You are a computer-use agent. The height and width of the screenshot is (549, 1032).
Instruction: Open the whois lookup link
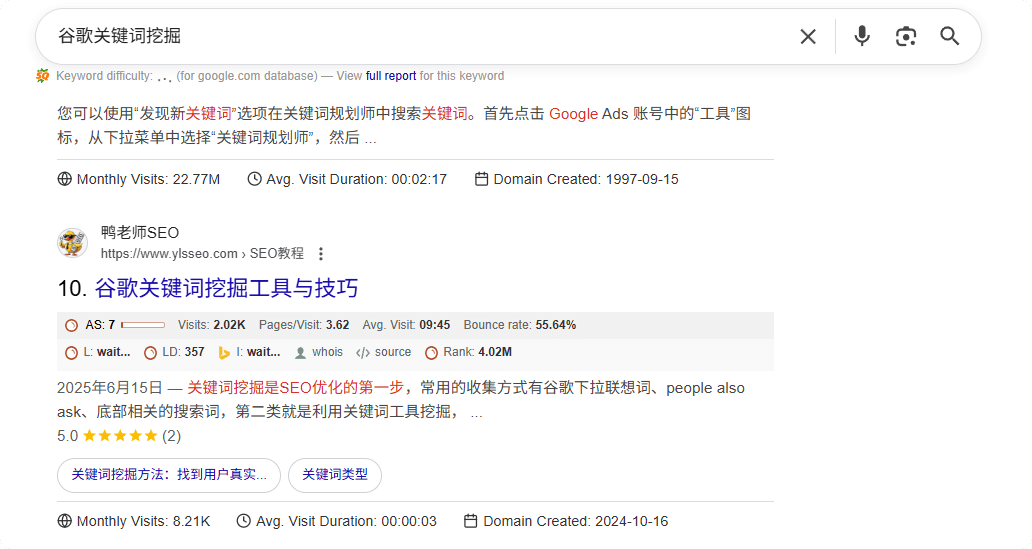click(x=328, y=352)
